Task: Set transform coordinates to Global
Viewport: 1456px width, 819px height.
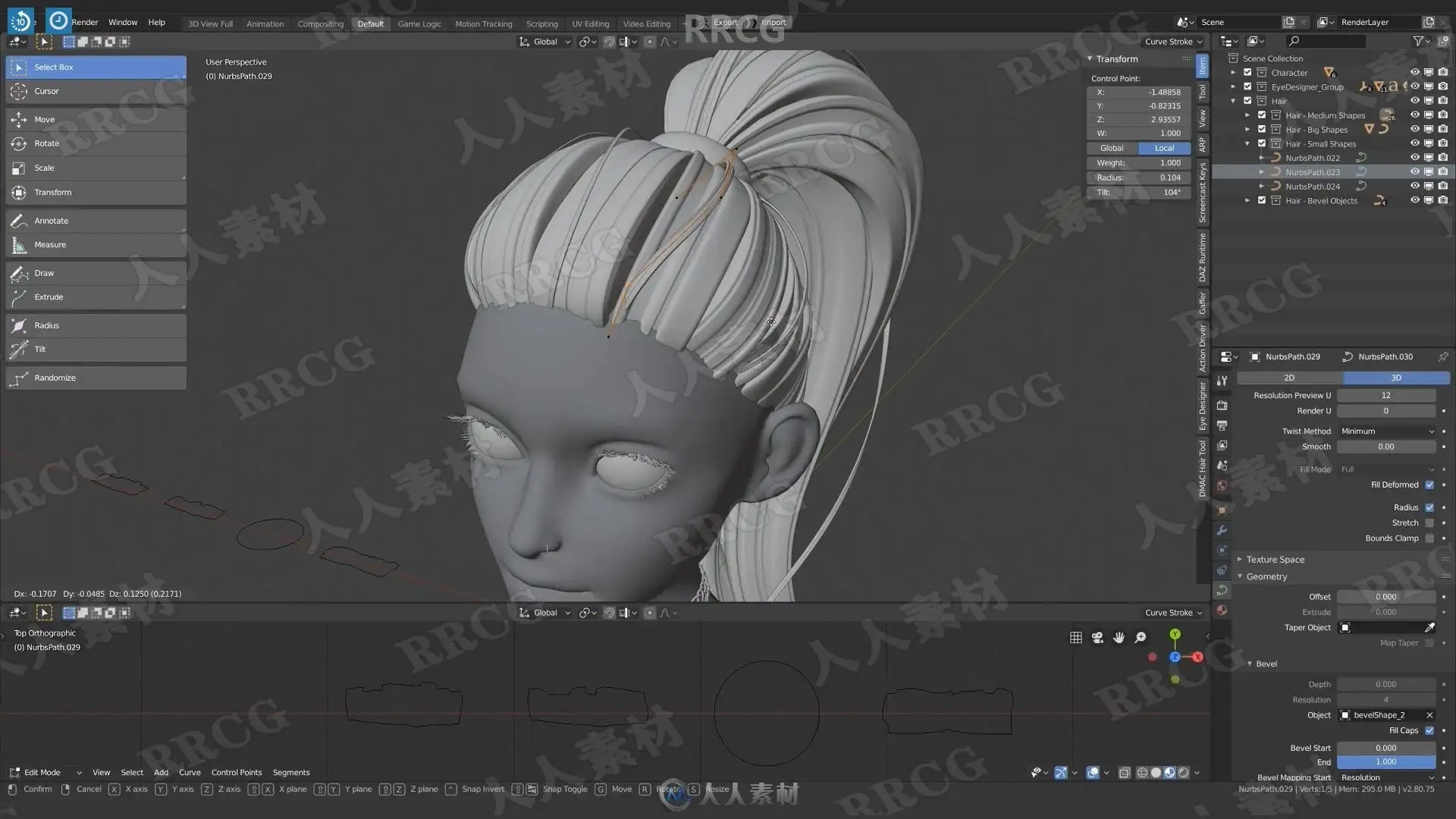Action: 1112,148
